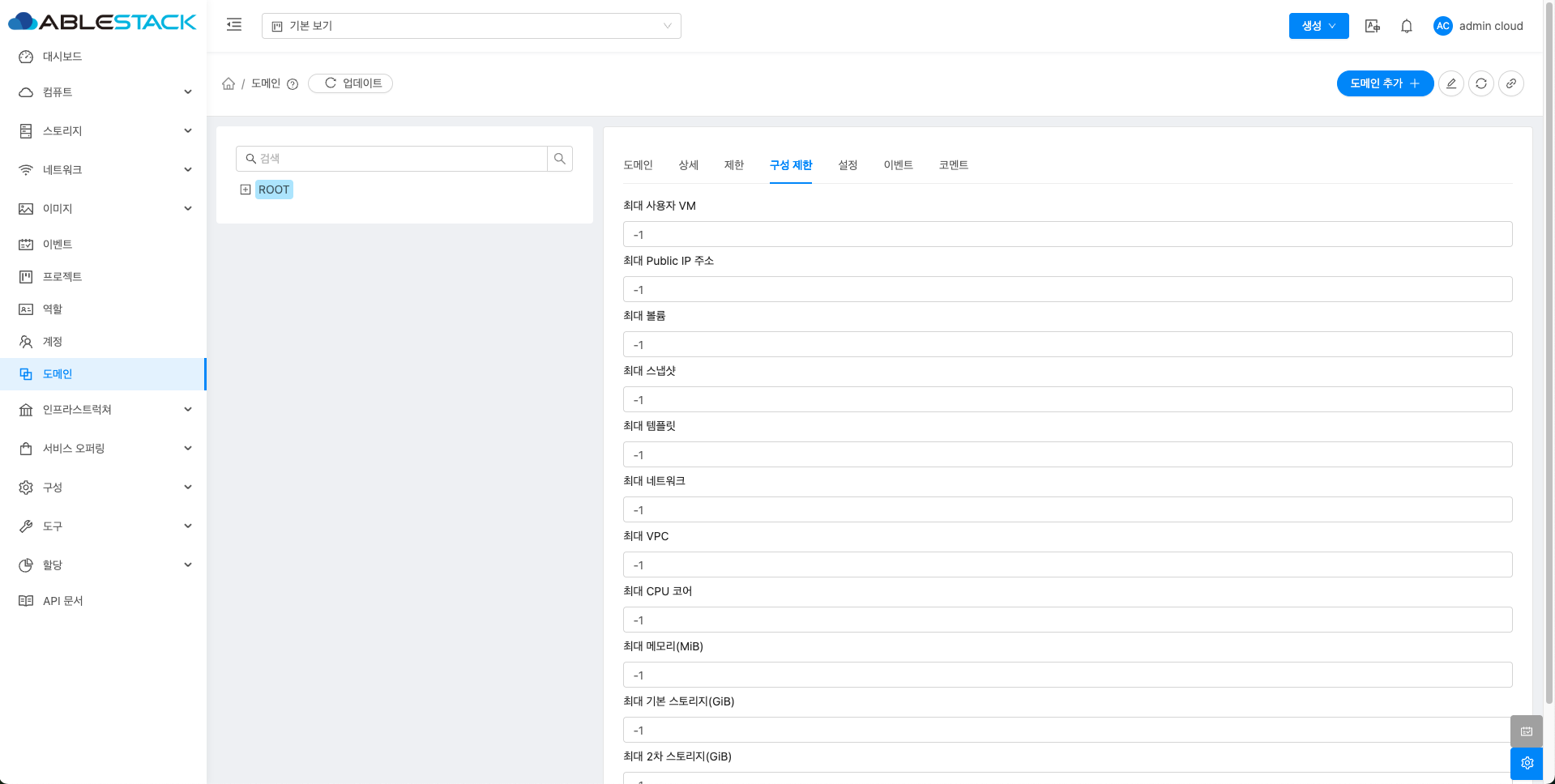This screenshot has width=1555, height=784.
Task: Open the language translation icon
Action: coord(1372,26)
